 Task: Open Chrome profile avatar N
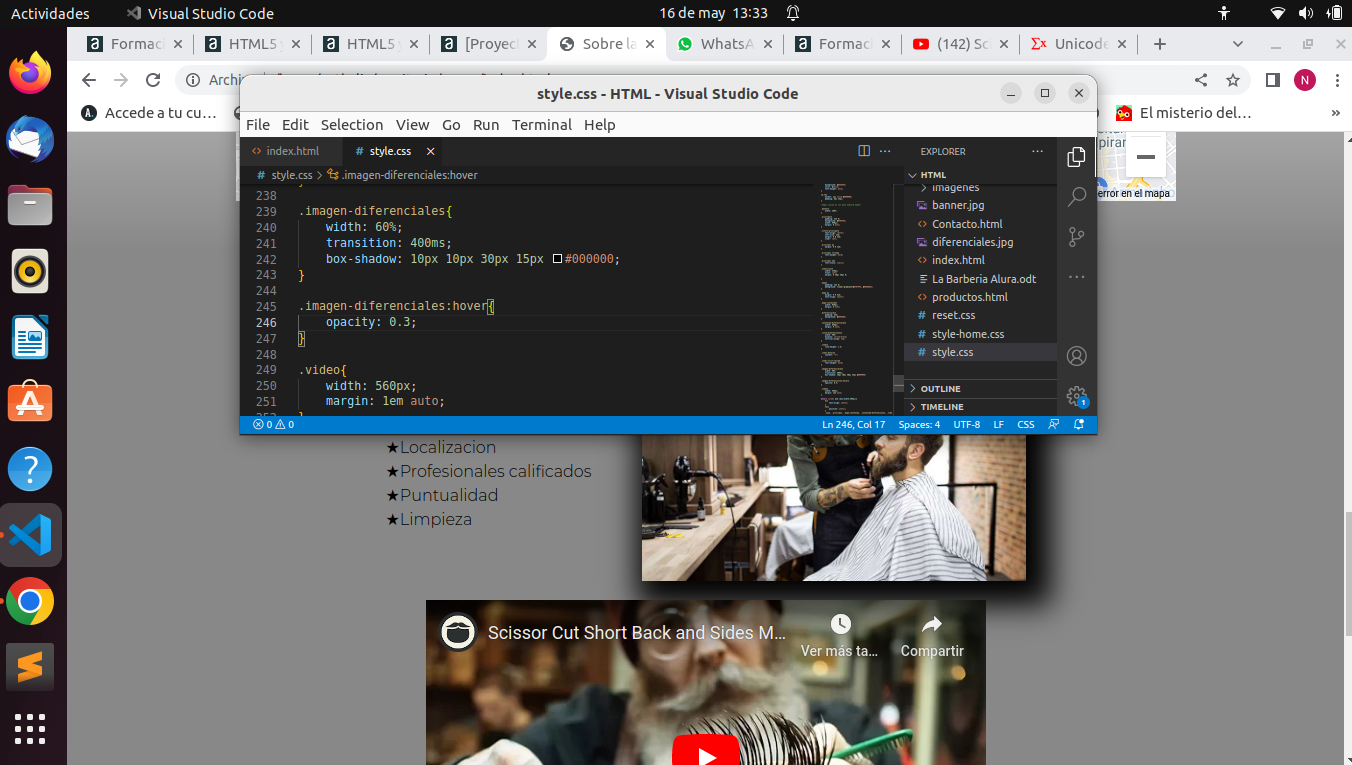coord(1304,80)
